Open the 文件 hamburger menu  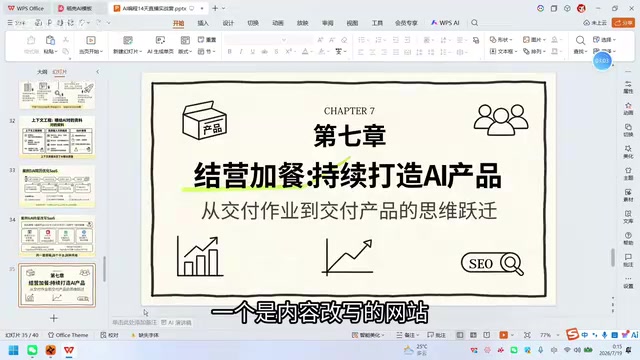click(x=16, y=23)
